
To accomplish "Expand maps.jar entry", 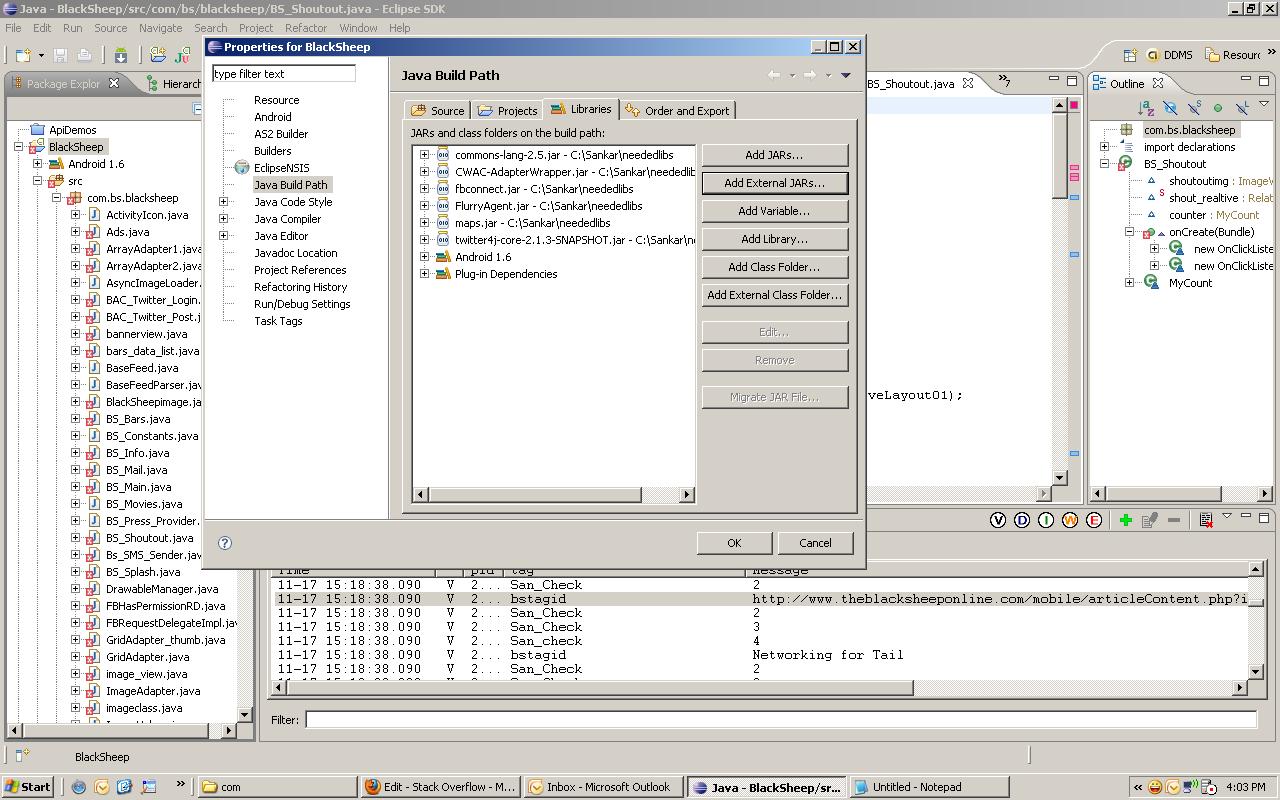I will tap(424, 223).
